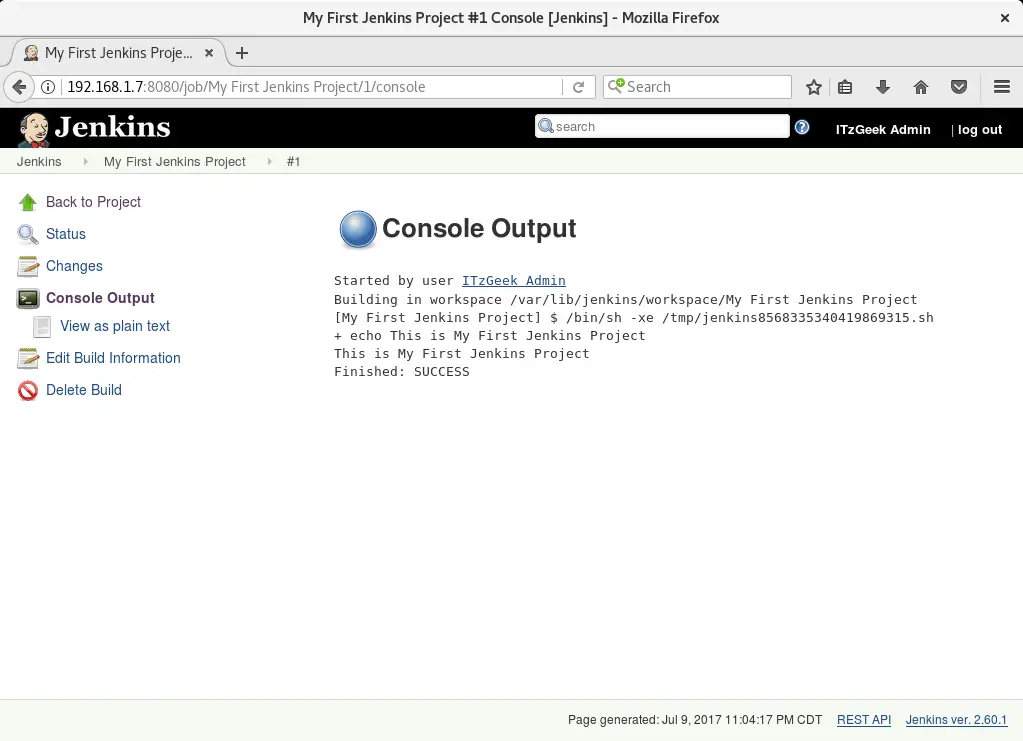1023x741 pixels.
Task: Expand the breadcrumb arrow after Jenkins
Action: click(x=85, y=162)
